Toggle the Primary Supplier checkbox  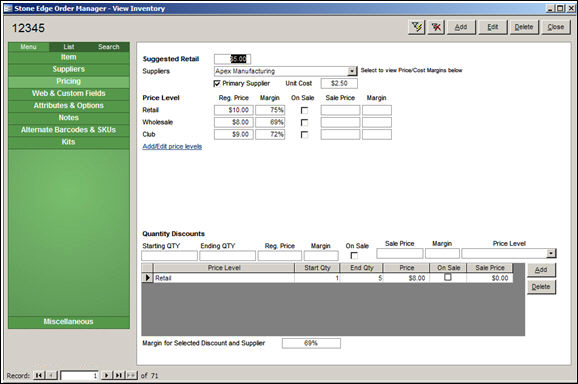tap(217, 84)
